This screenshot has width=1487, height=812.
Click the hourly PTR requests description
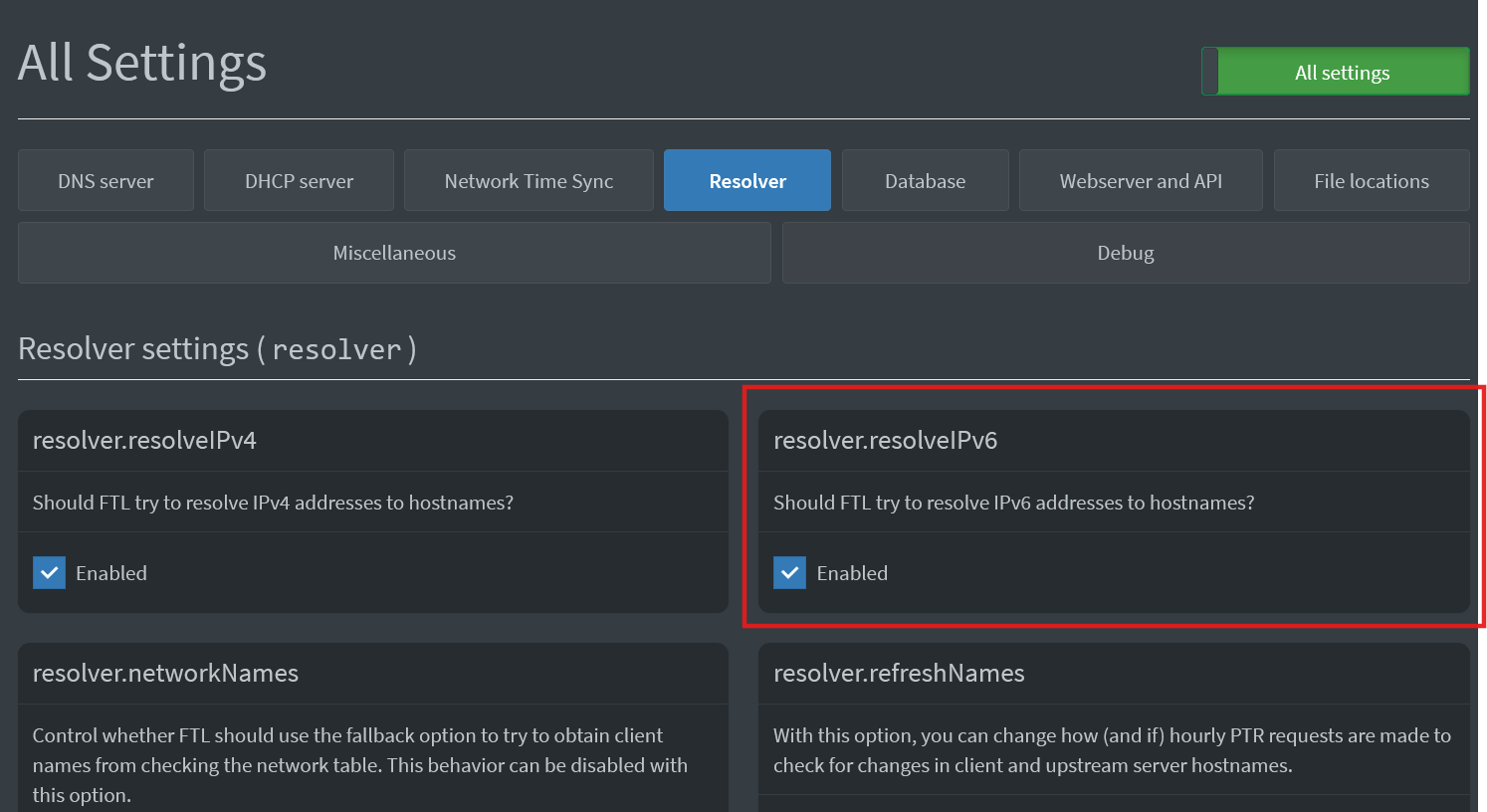[x=1112, y=750]
